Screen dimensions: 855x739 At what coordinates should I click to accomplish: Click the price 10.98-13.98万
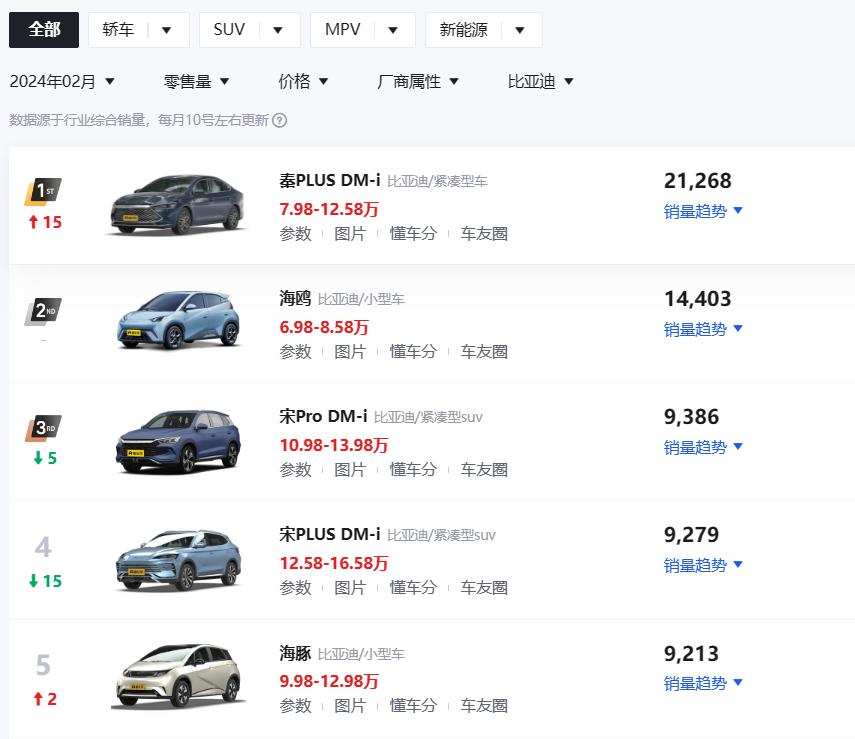(334, 445)
